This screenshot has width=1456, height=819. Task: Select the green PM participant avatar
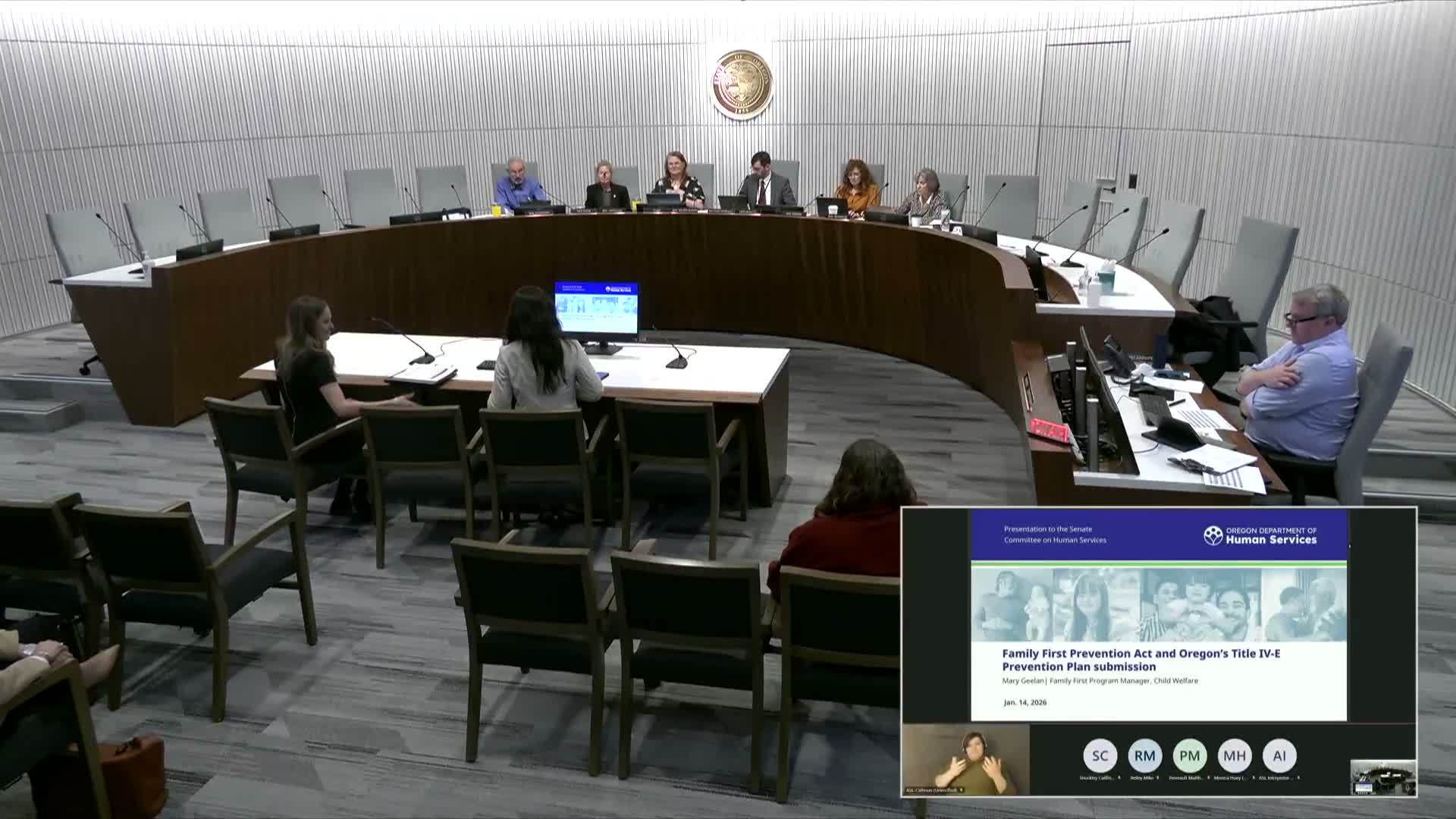click(1190, 755)
